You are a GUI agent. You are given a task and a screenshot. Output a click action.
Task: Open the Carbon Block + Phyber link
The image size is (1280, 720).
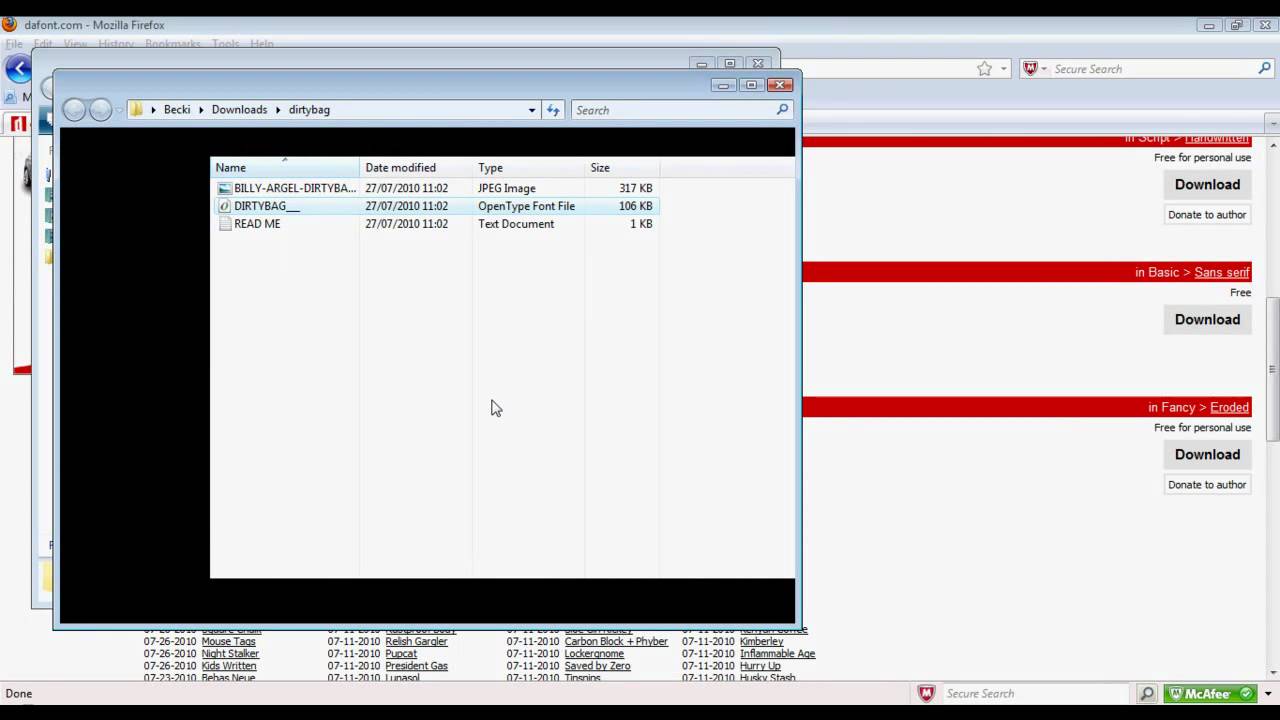coord(616,642)
